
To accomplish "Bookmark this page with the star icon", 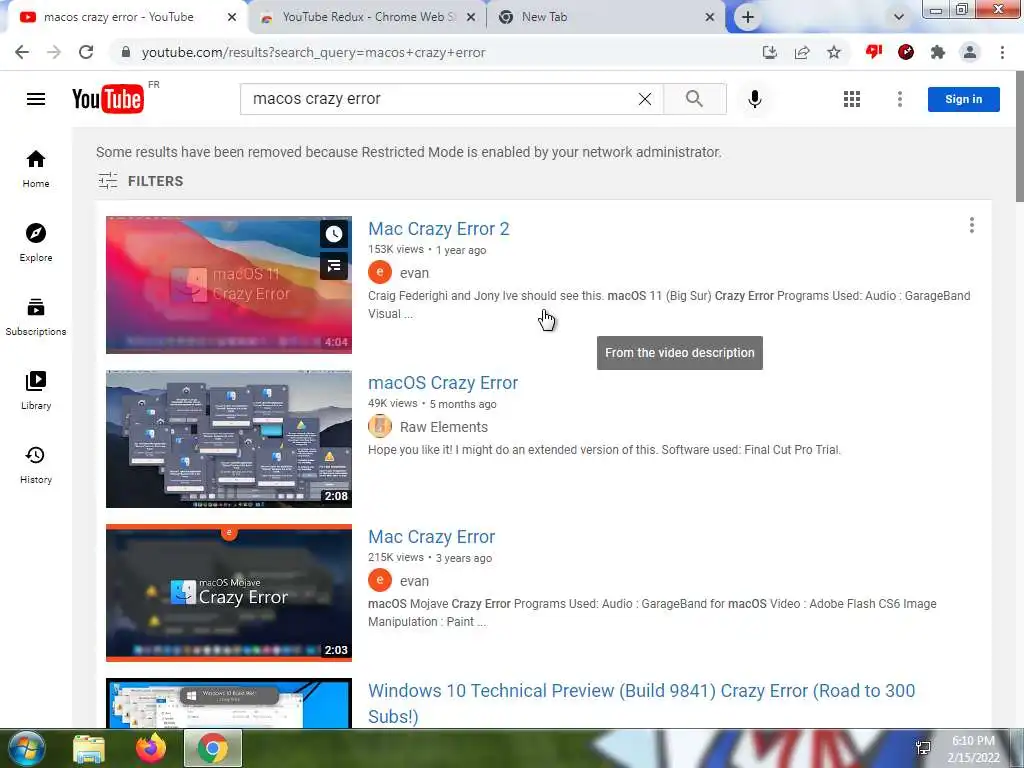I will tap(834, 52).
